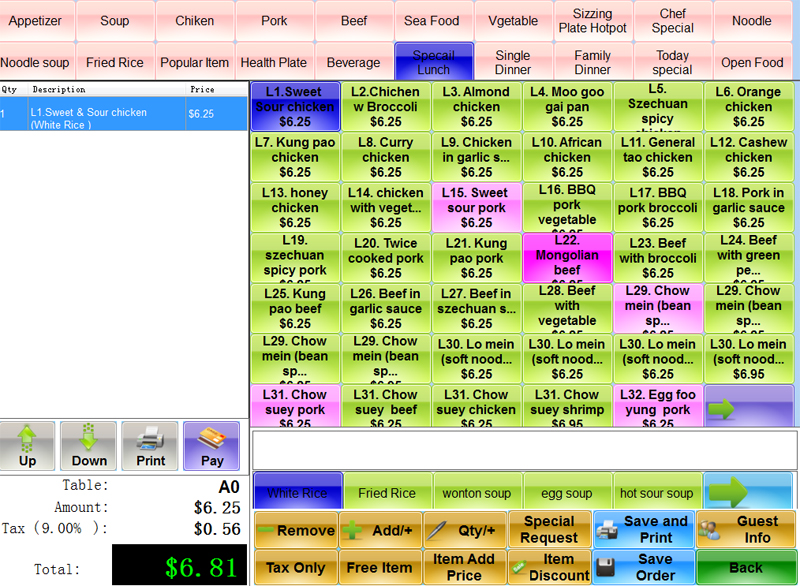The image size is (800, 586).
Task: Add L22 Mongolian beef to order
Action: (x=567, y=257)
